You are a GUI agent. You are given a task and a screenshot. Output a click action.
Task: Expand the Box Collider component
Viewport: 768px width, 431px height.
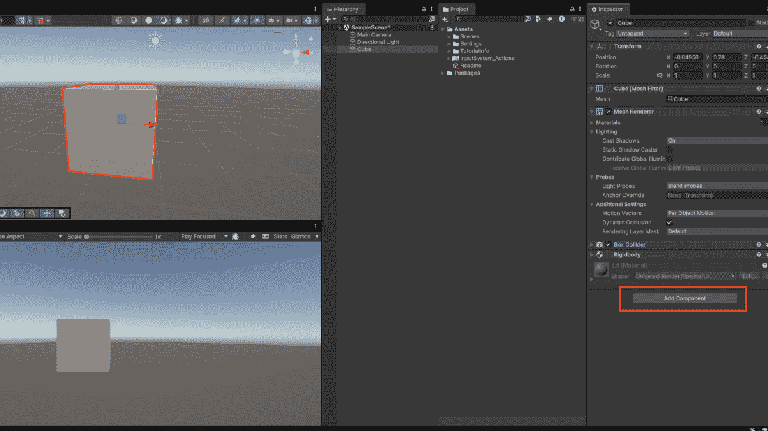(592, 244)
